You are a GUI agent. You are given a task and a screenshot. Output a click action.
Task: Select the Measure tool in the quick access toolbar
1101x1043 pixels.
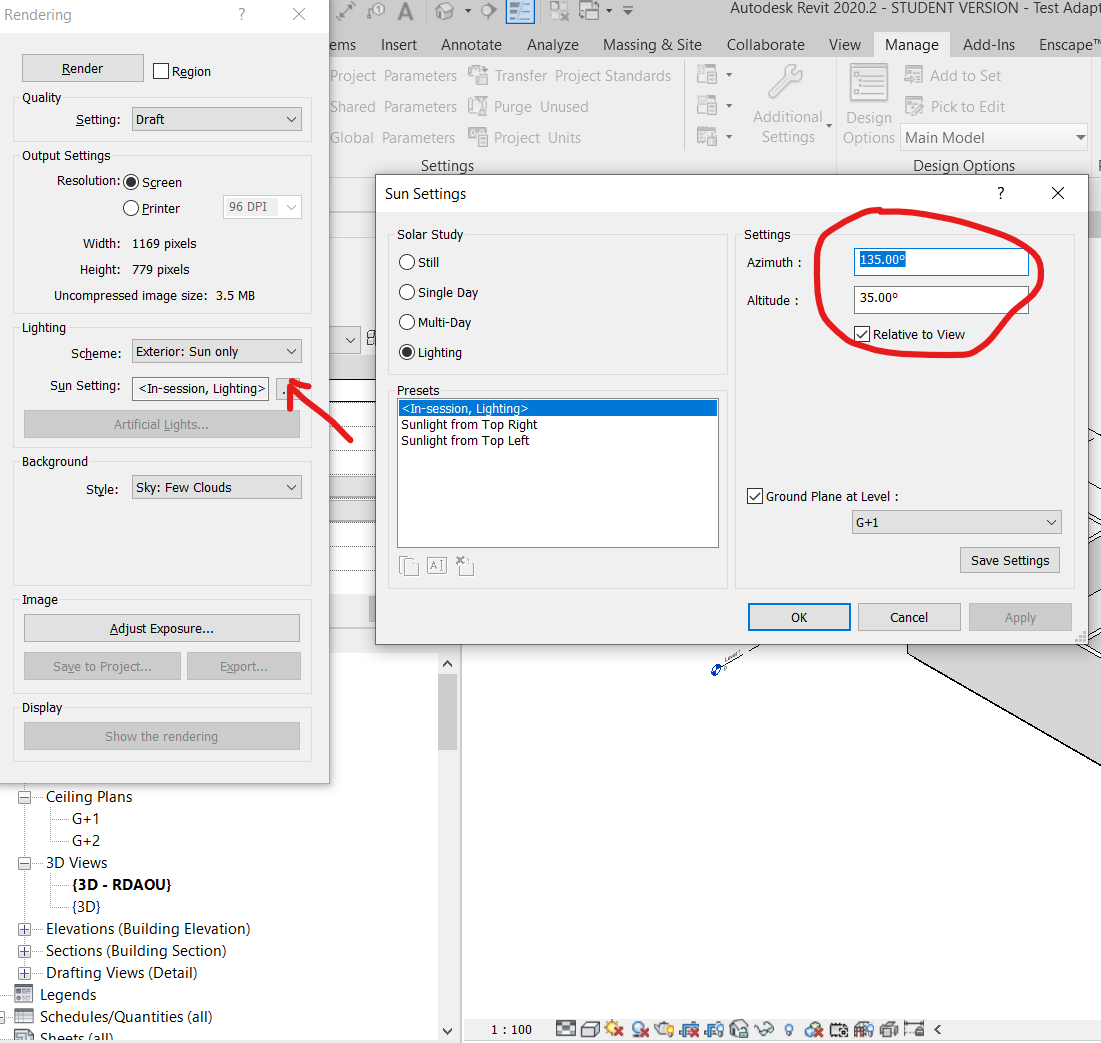point(347,12)
